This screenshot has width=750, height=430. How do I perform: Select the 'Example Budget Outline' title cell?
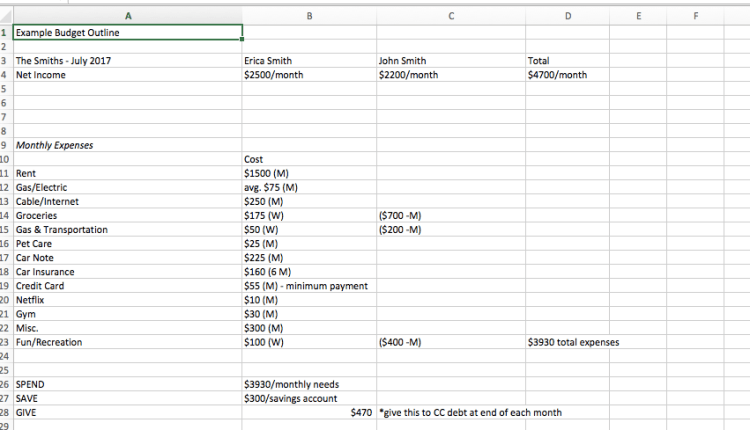127,32
